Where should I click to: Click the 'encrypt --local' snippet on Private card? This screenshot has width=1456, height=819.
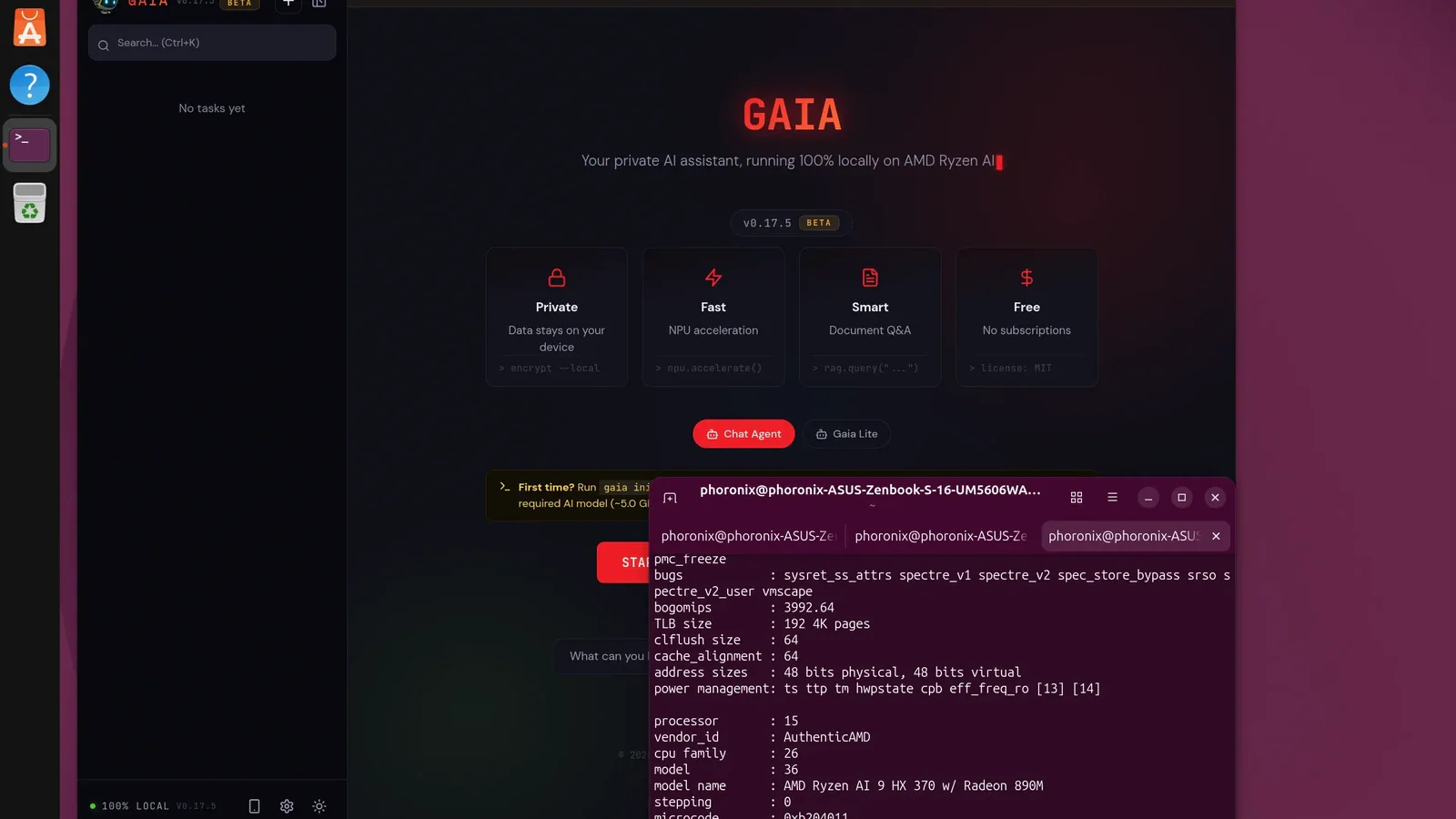pyautogui.click(x=550, y=369)
